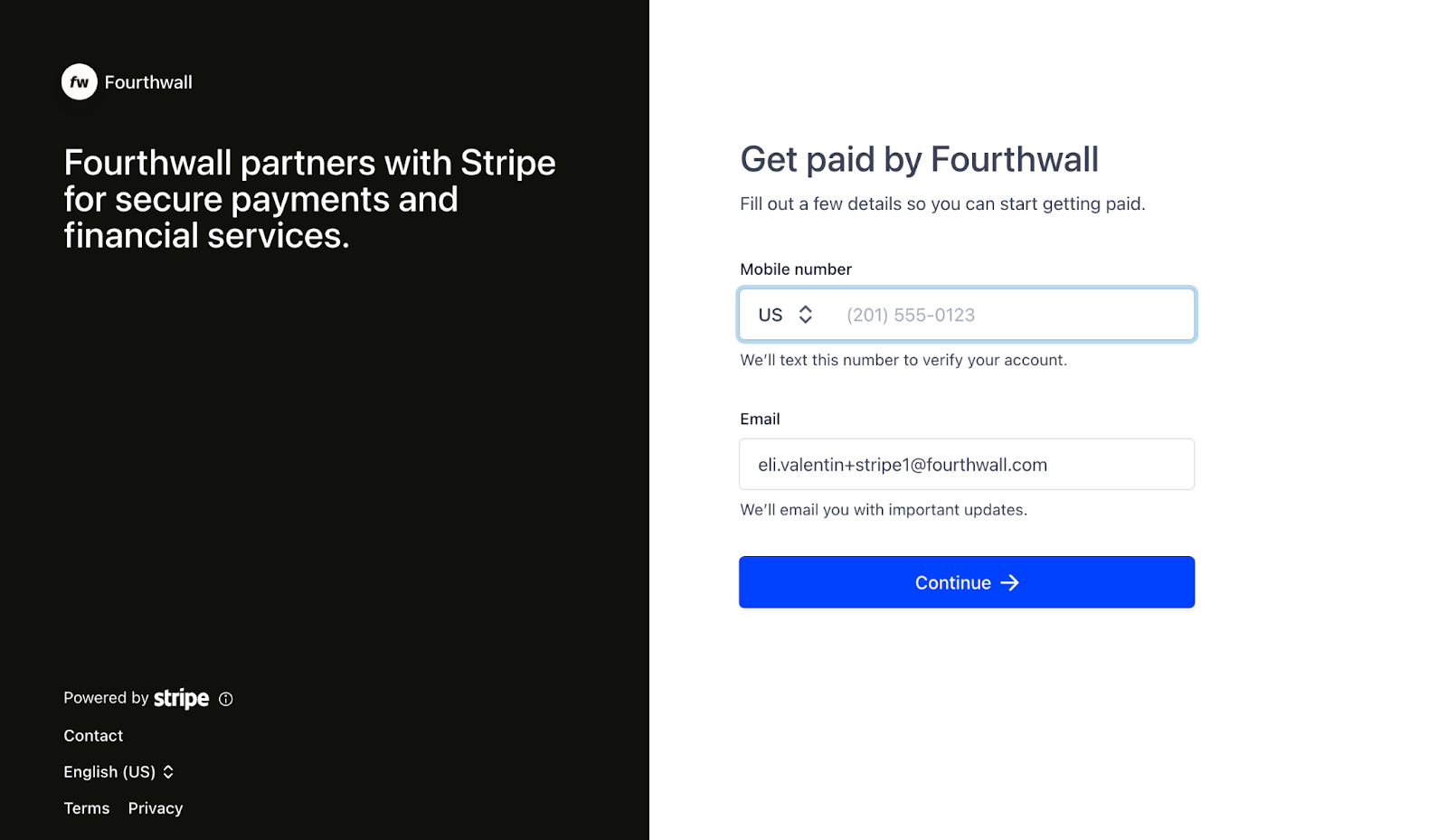1447x840 pixels.
Task: Click the Powered by text
Action: [x=106, y=698]
